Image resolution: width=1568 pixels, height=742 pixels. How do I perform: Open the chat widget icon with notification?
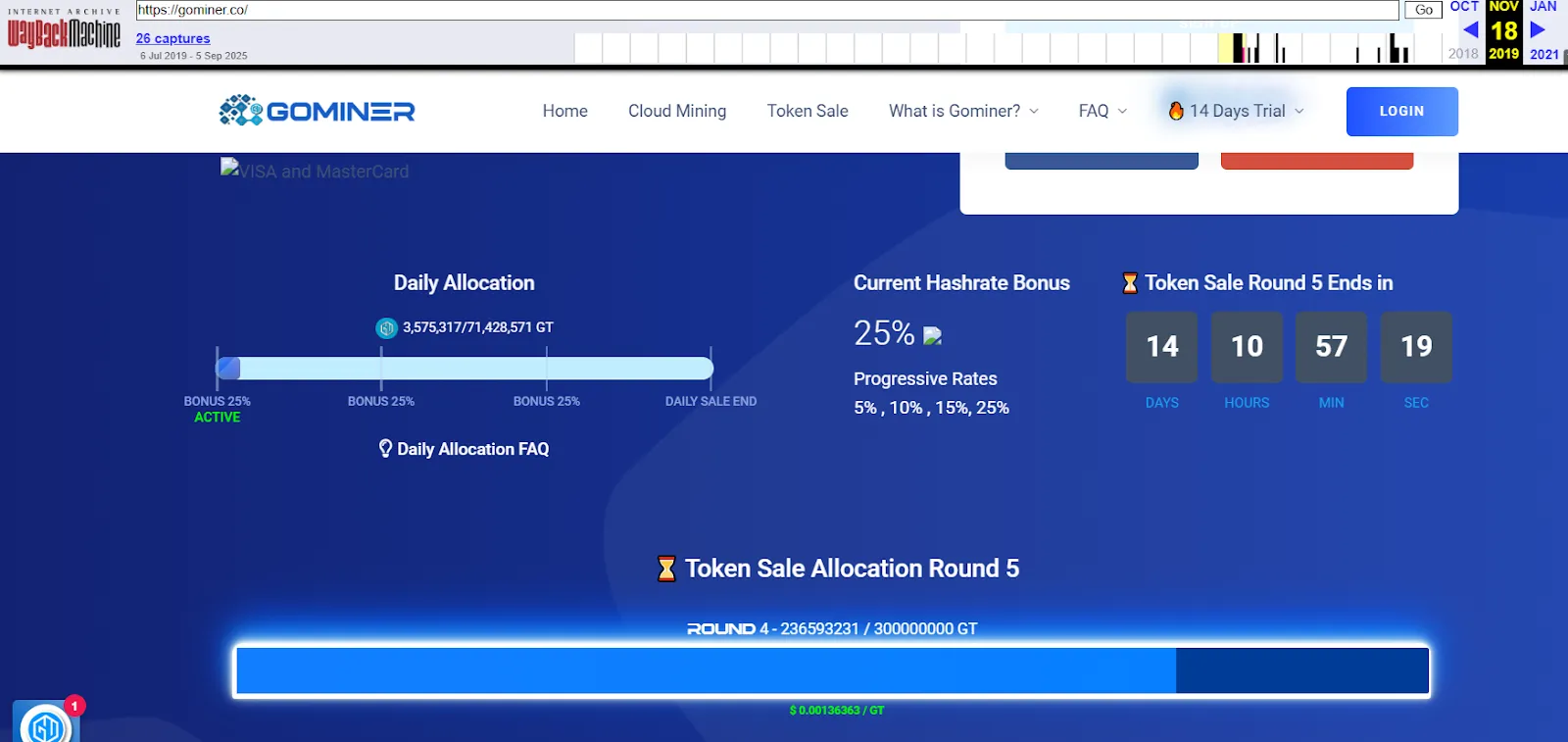click(x=46, y=723)
